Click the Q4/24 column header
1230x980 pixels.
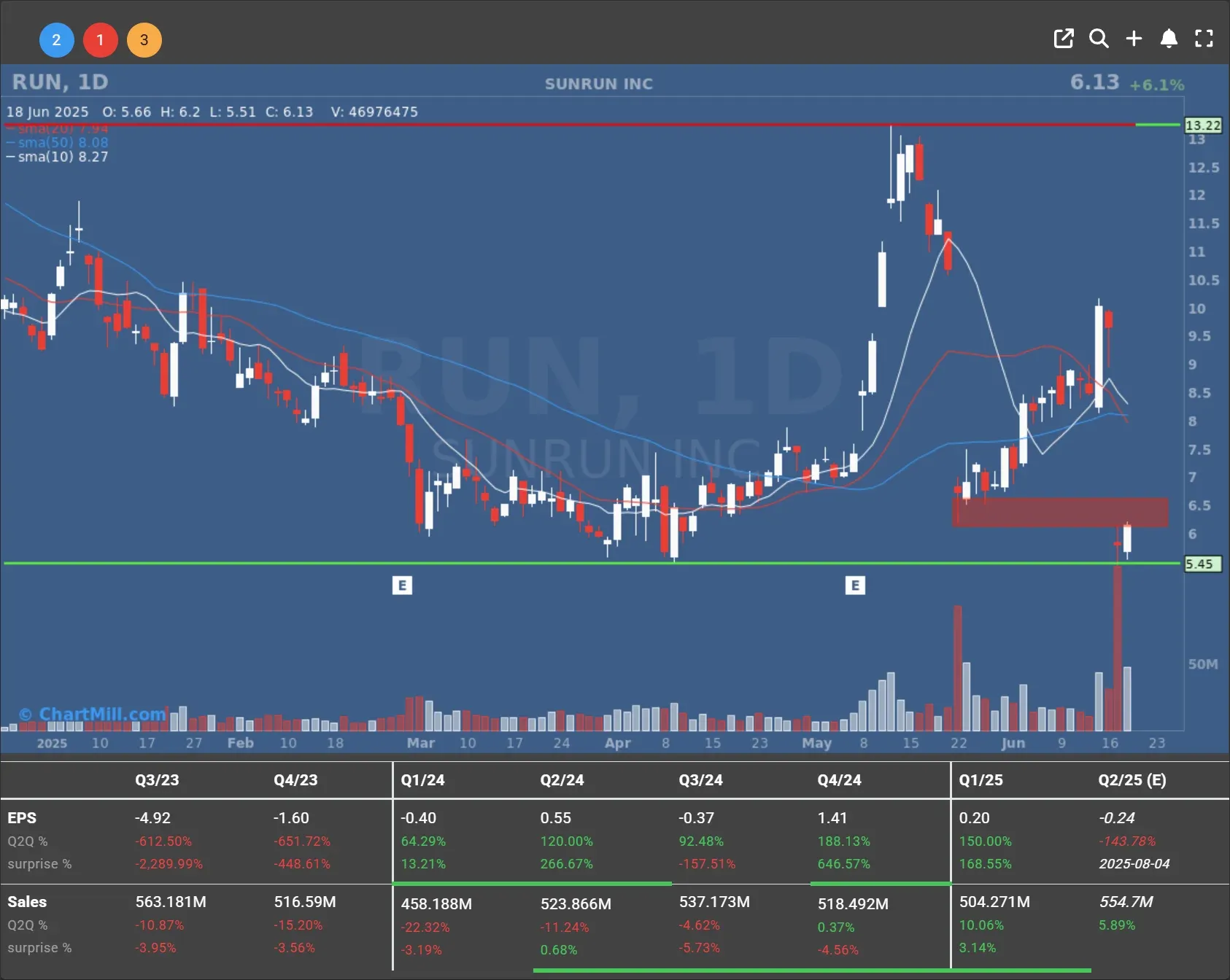click(839, 779)
